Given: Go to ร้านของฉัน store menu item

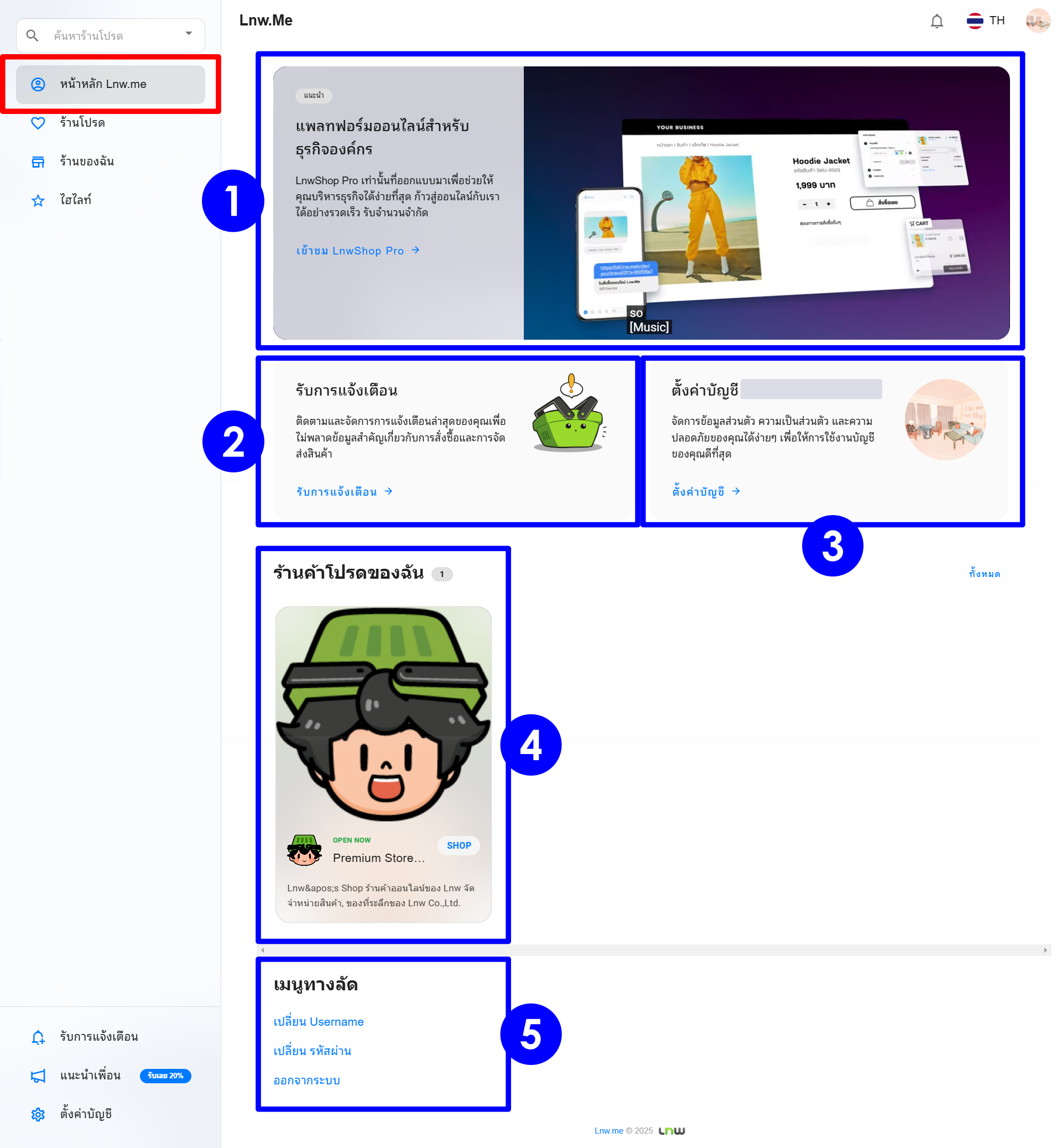Looking at the screenshot, I should click(87, 162).
